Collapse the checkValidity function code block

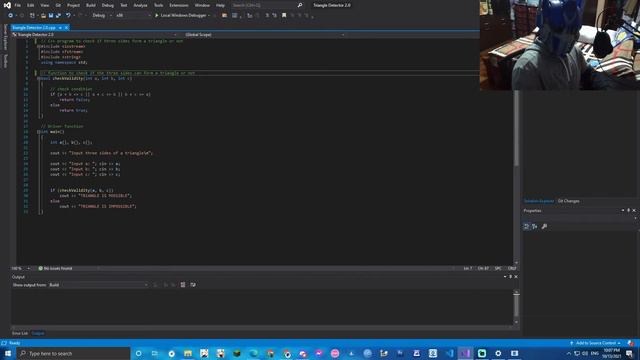pos(38,78)
